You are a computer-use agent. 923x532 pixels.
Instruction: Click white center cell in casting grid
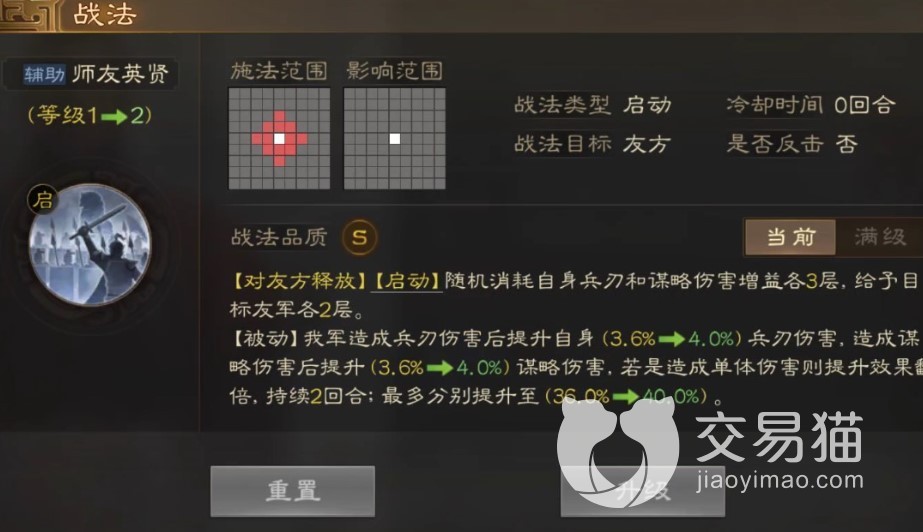pyautogui.click(x=279, y=139)
